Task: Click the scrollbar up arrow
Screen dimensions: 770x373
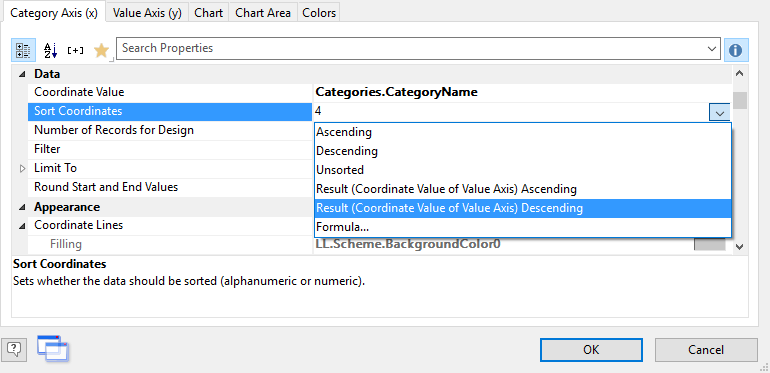Action: pyautogui.click(x=740, y=74)
